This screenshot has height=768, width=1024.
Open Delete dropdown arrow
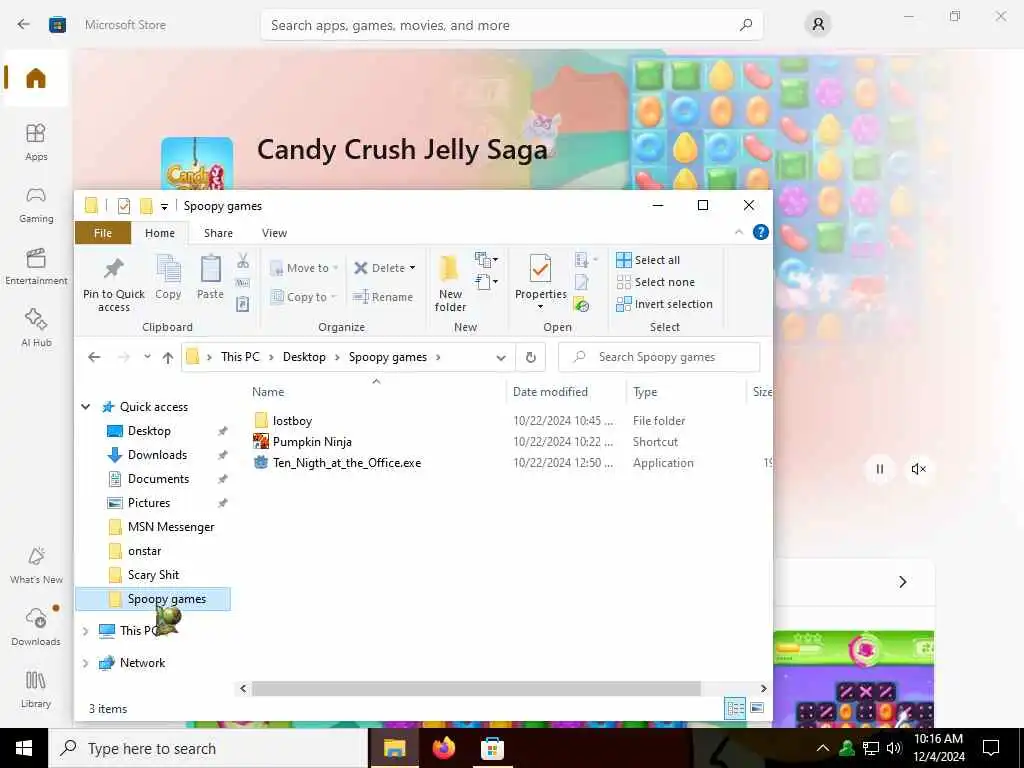click(412, 268)
